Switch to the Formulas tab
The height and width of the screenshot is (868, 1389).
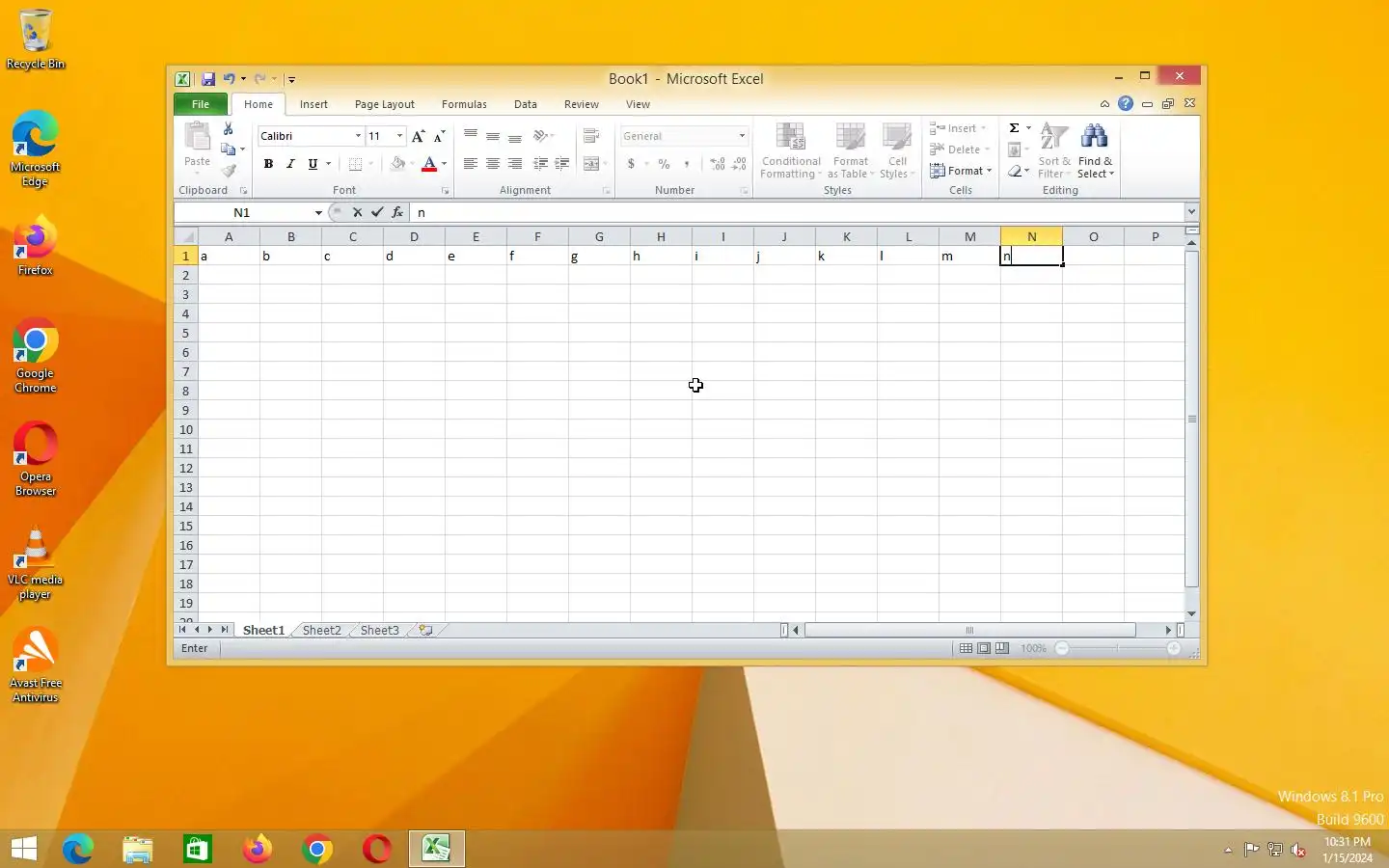coord(464,104)
